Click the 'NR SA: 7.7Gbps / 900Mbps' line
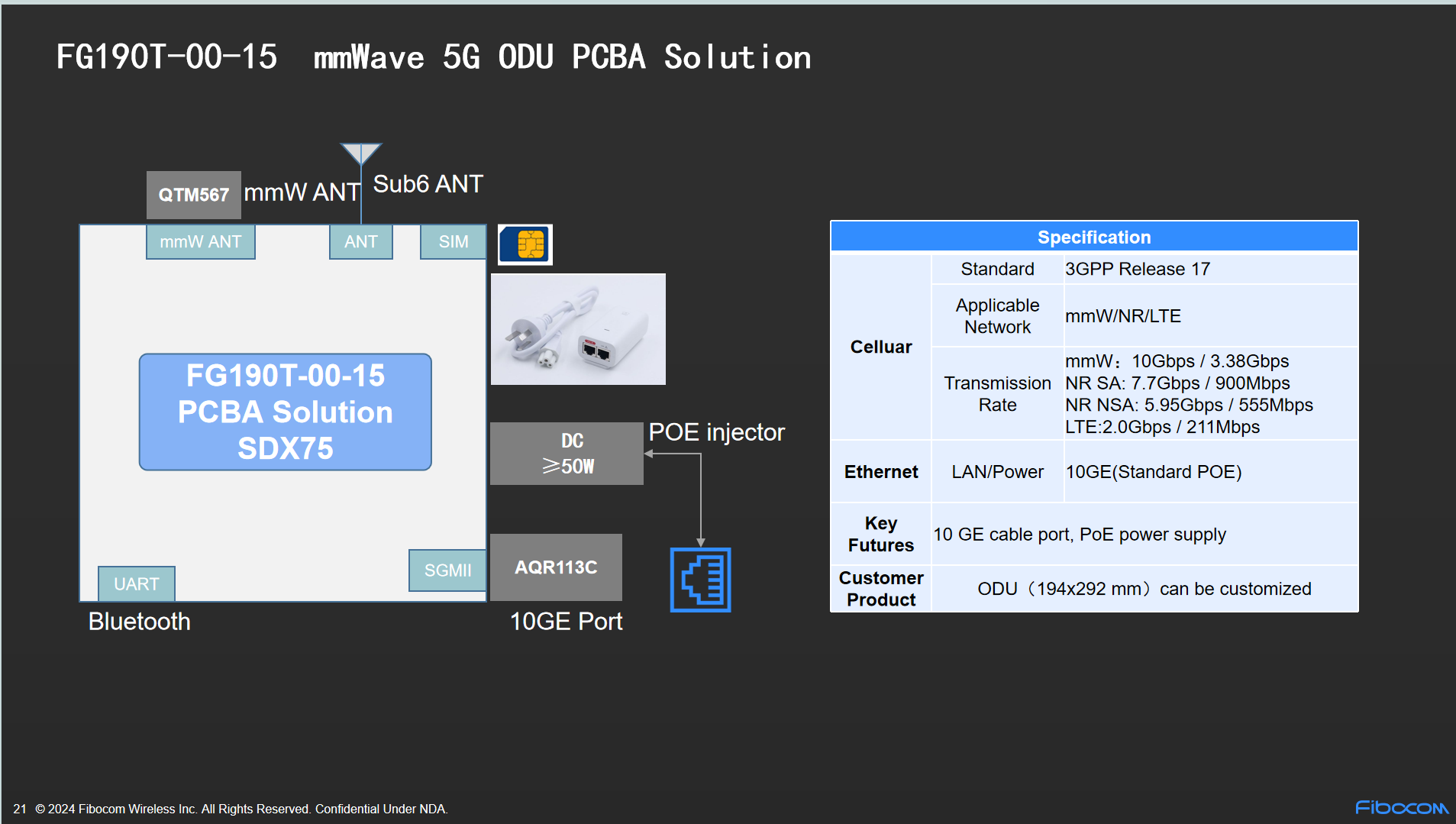Image resolution: width=1456 pixels, height=824 pixels. point(1177,383)
